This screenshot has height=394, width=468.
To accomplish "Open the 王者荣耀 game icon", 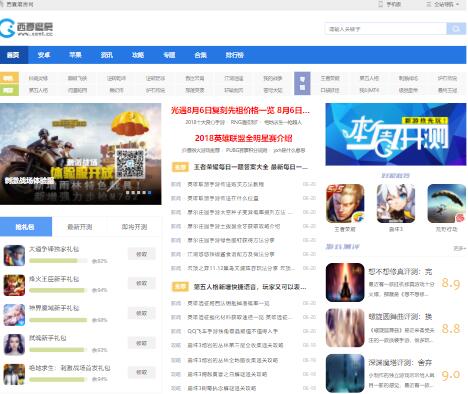I will coord(345,203).
